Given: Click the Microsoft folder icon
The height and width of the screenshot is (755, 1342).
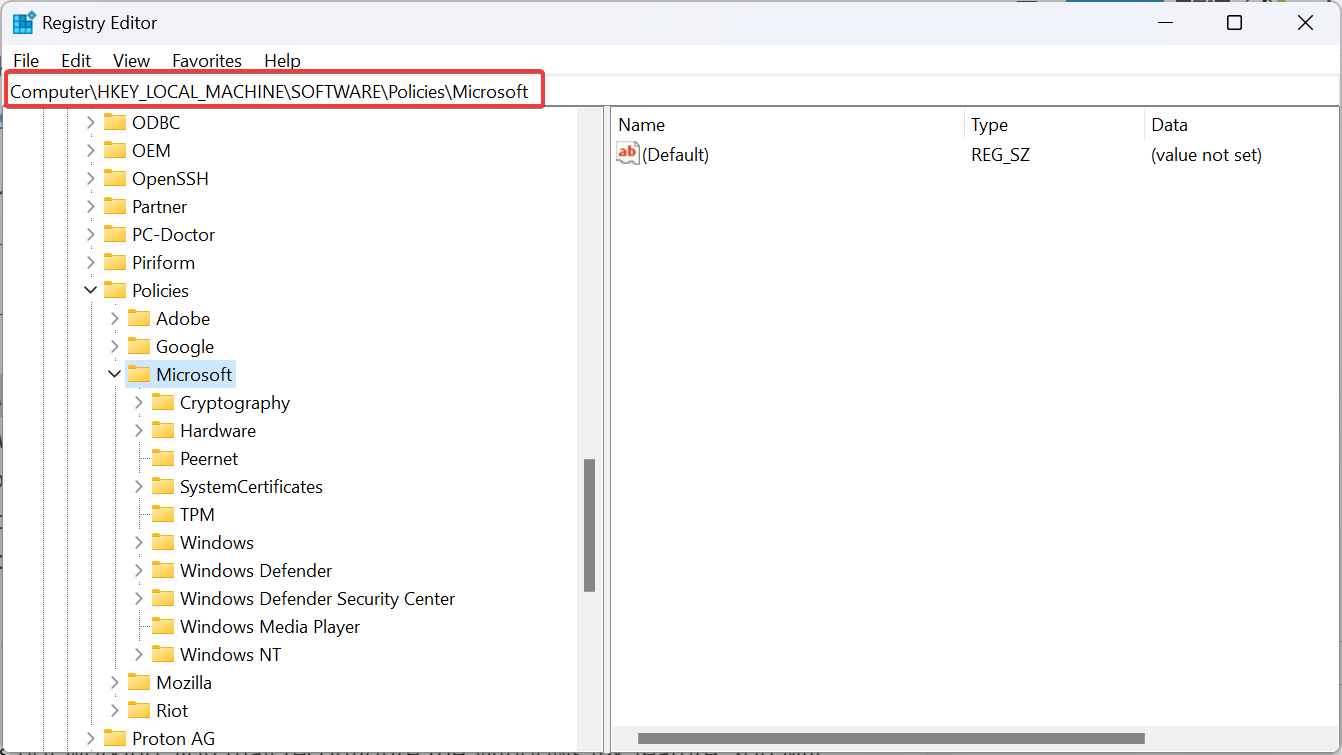Looking at the screenshot, I should [x=139, y=374].
